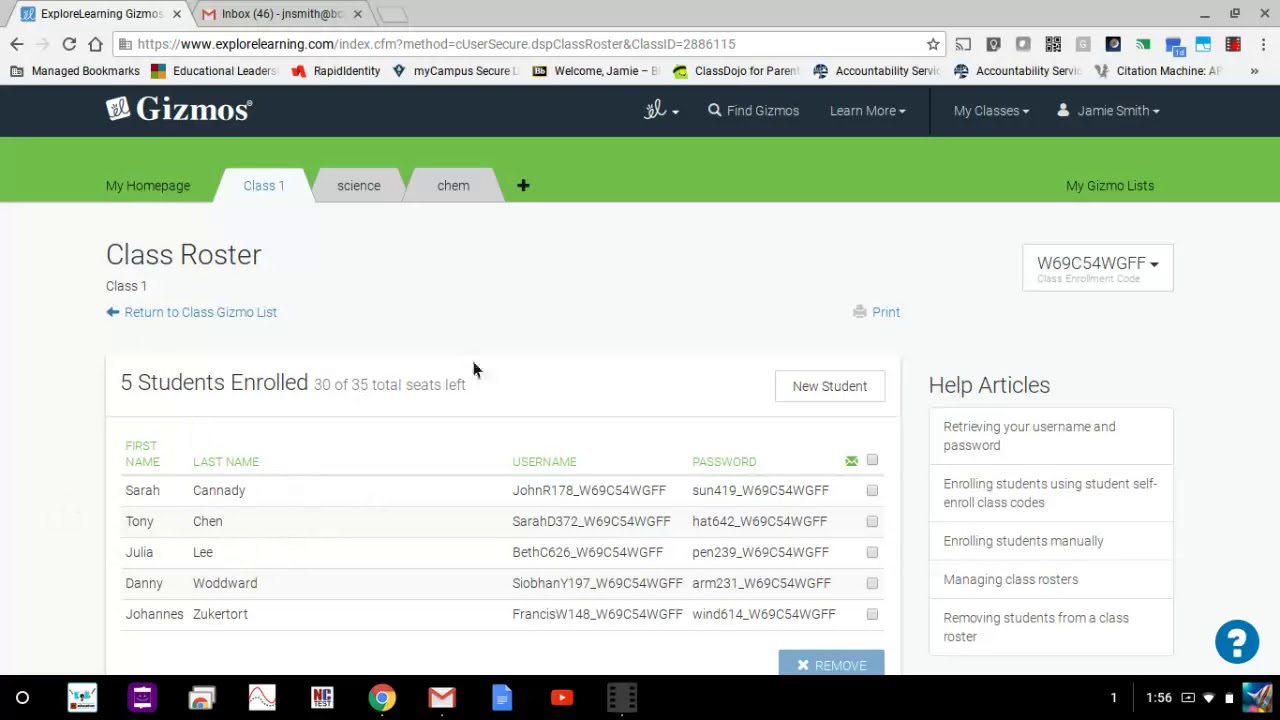1280x720 pixels.
Task: Click the REMOVE students button
Action: 831,663
